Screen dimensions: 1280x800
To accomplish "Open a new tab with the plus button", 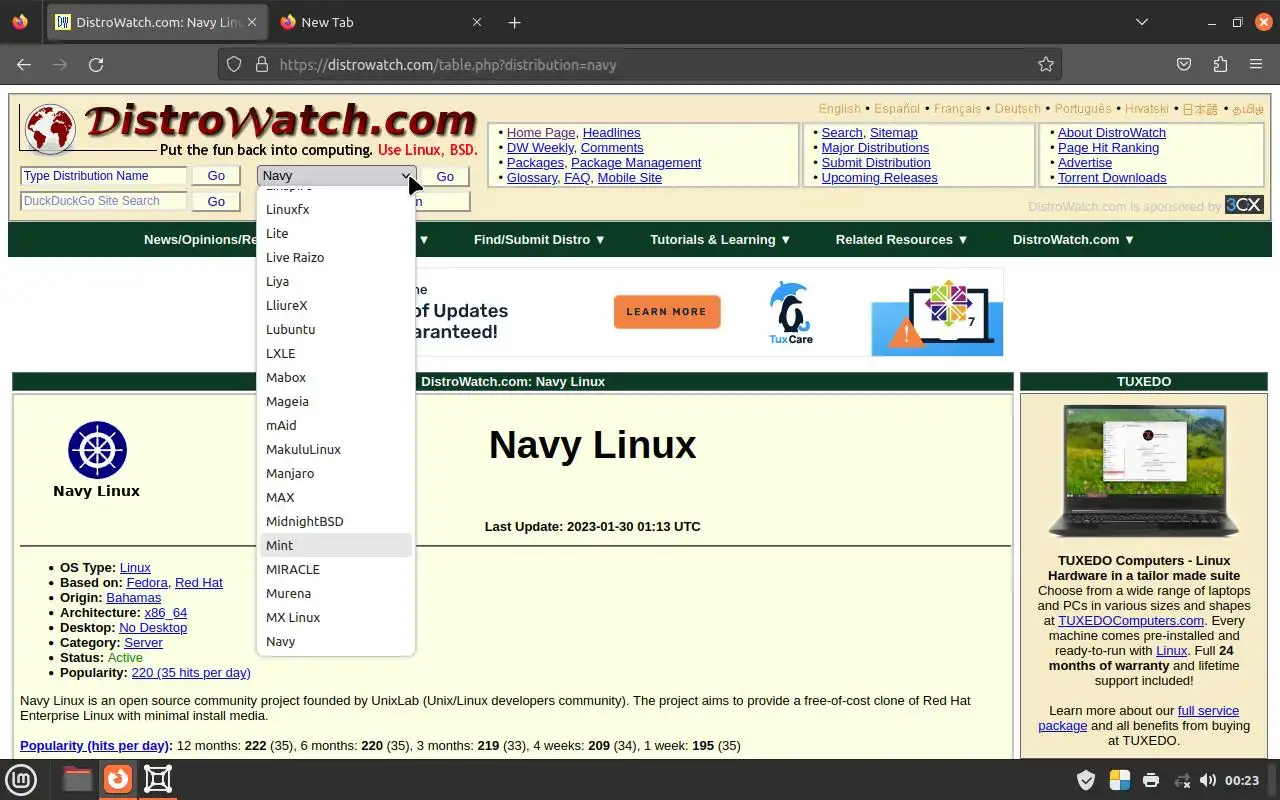I will click(514, 22).
